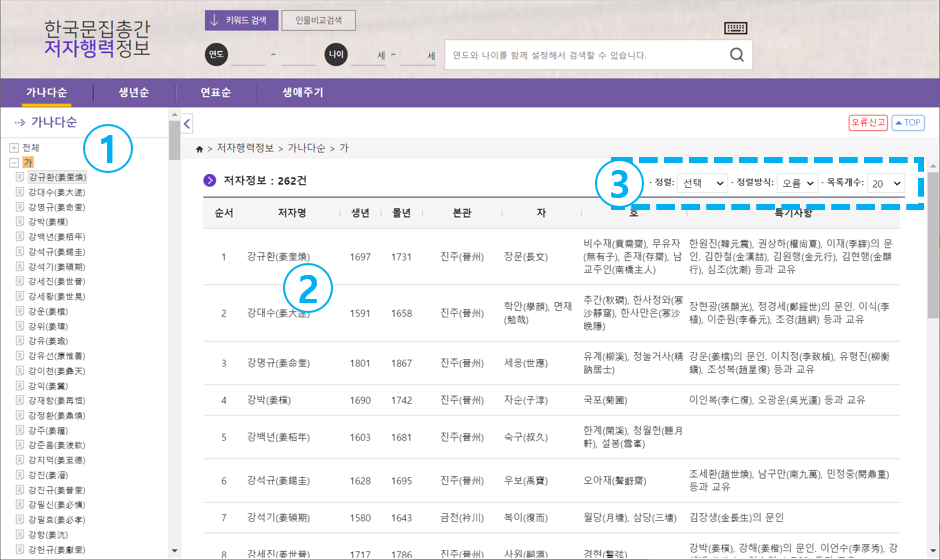Click the end year input field
Viewport: 940px width, 560px height.
[x=299, y=55]
